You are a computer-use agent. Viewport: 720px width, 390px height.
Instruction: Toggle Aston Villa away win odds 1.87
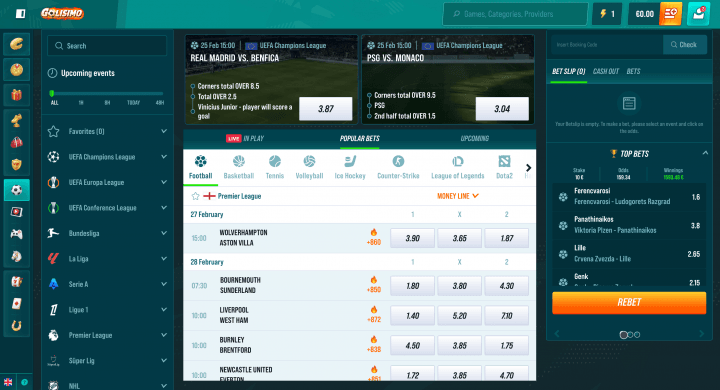pyautogui.click(x=507, y=238)
